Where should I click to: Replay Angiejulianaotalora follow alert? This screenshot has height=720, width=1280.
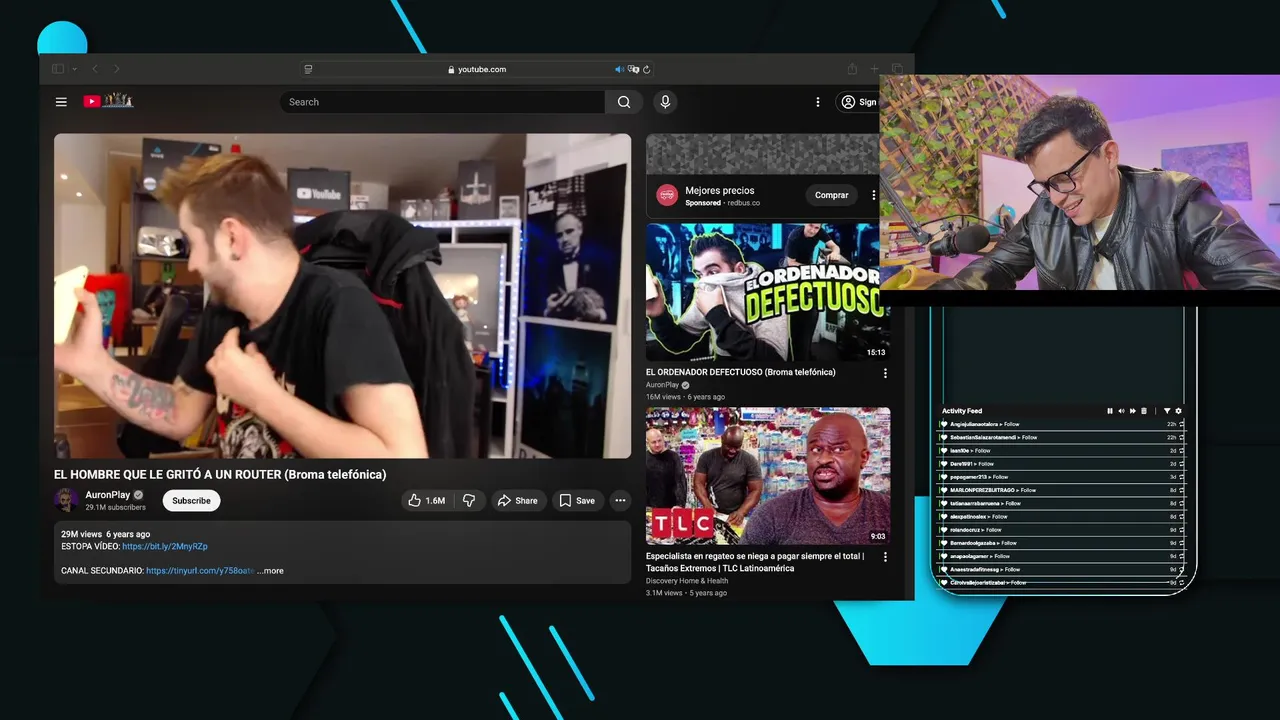[x=1182, y=424]
